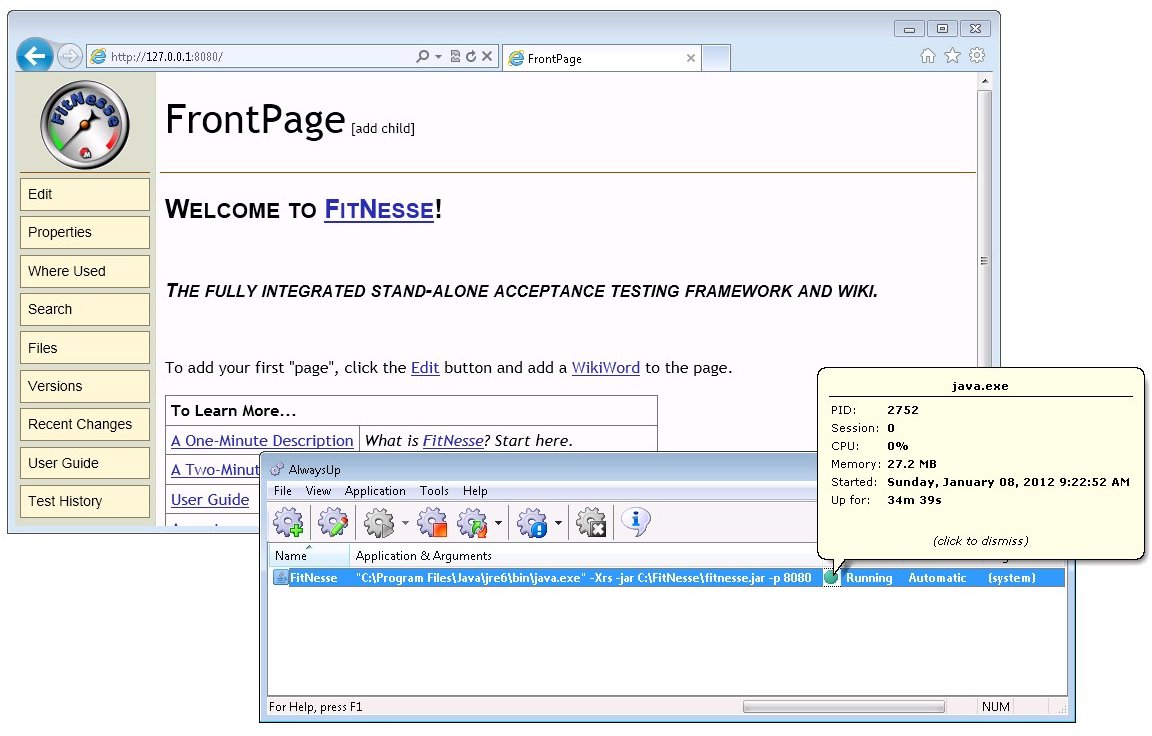Click the Running status text
This screenshot has height=736, width=1152.
tap(869, 578)
